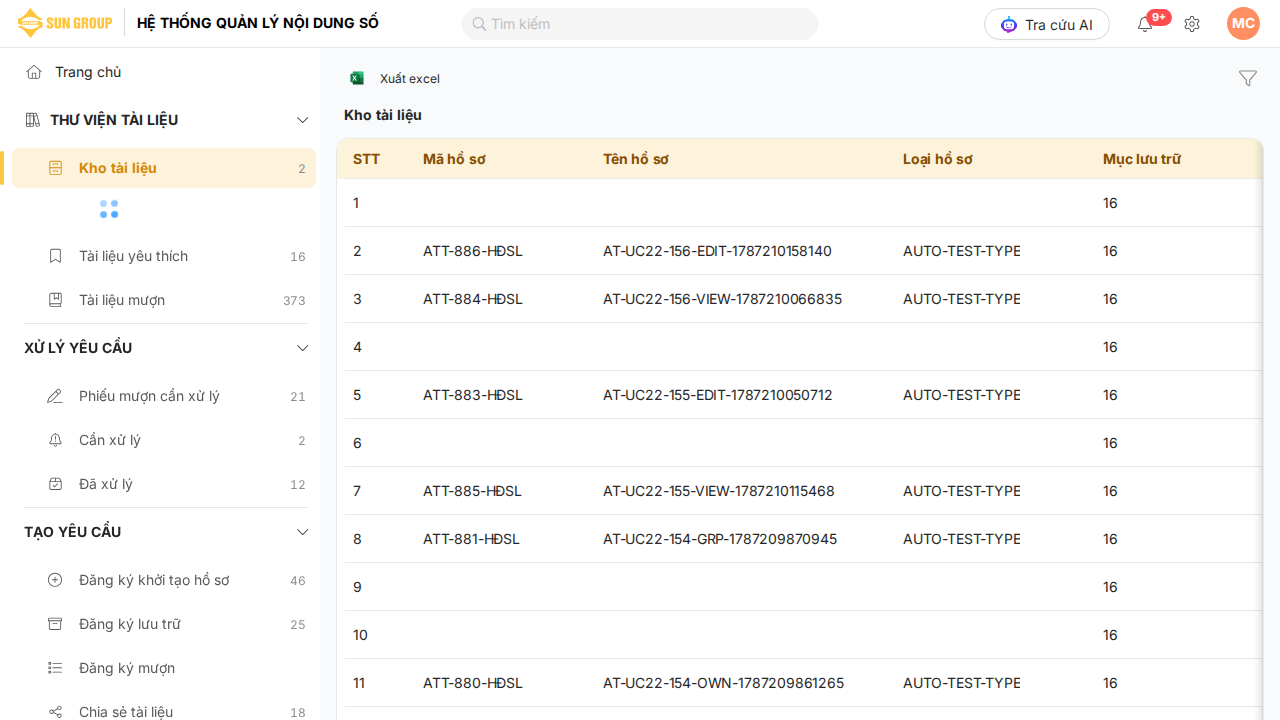Click the Đăng ký khởi tạo hồ sơ plus icon

55,580
